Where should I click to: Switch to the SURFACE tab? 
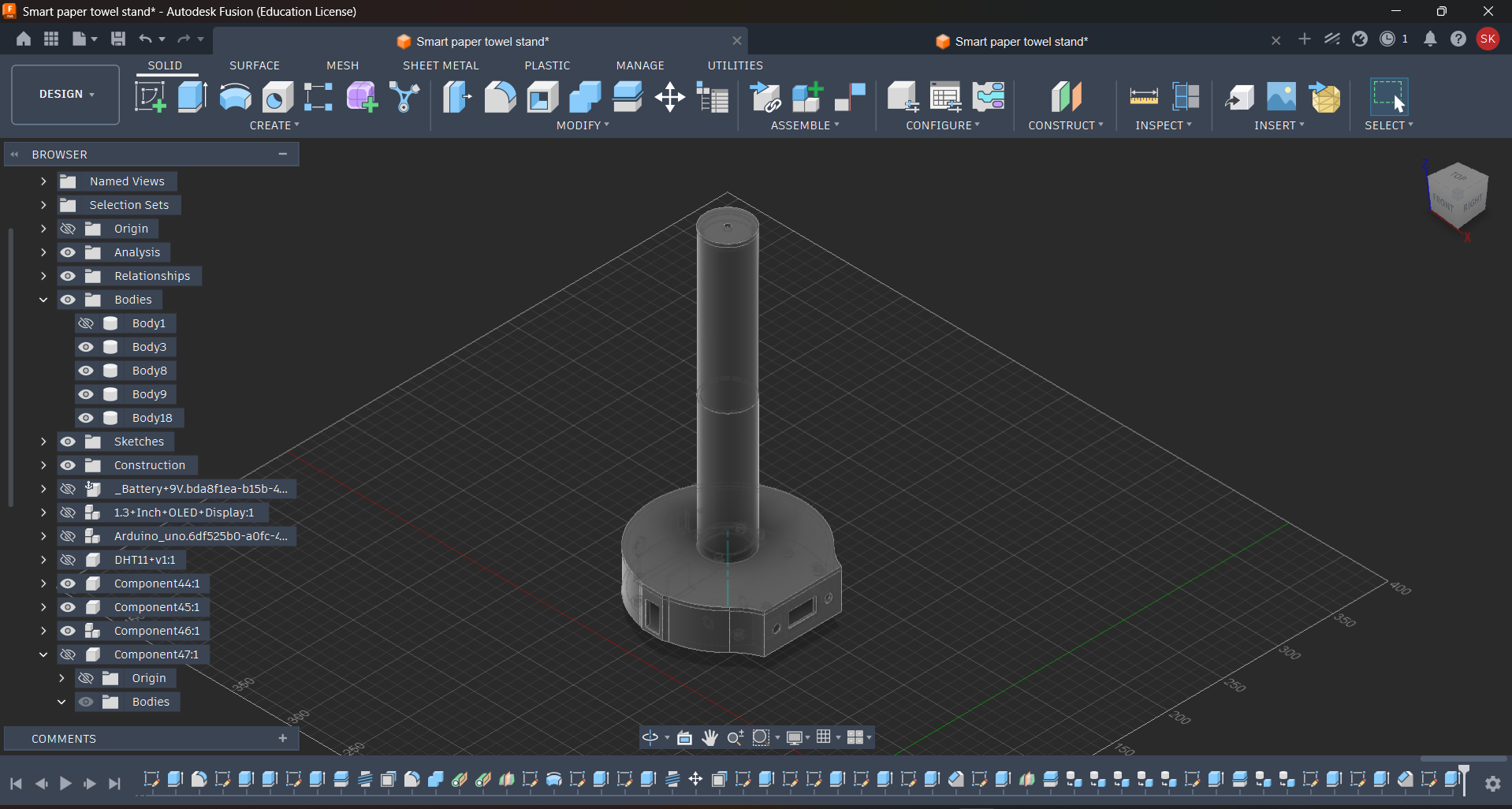pos(255,65)
